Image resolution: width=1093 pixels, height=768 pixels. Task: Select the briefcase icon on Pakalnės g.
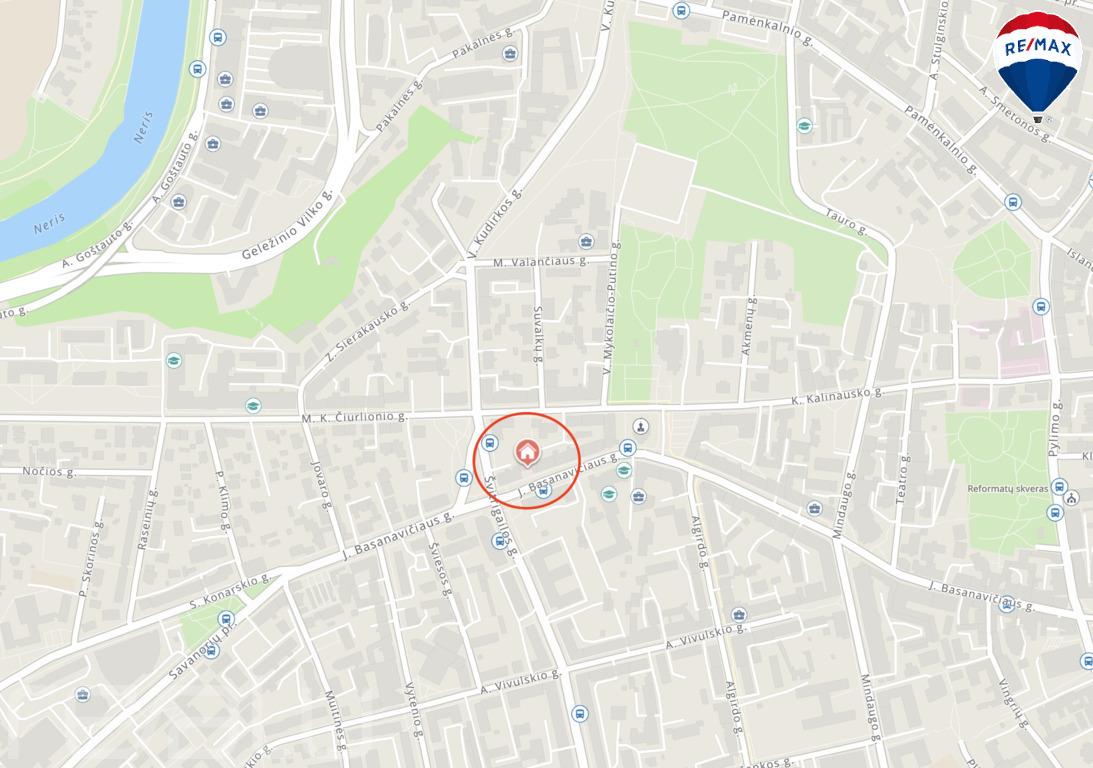click(510, 54)
